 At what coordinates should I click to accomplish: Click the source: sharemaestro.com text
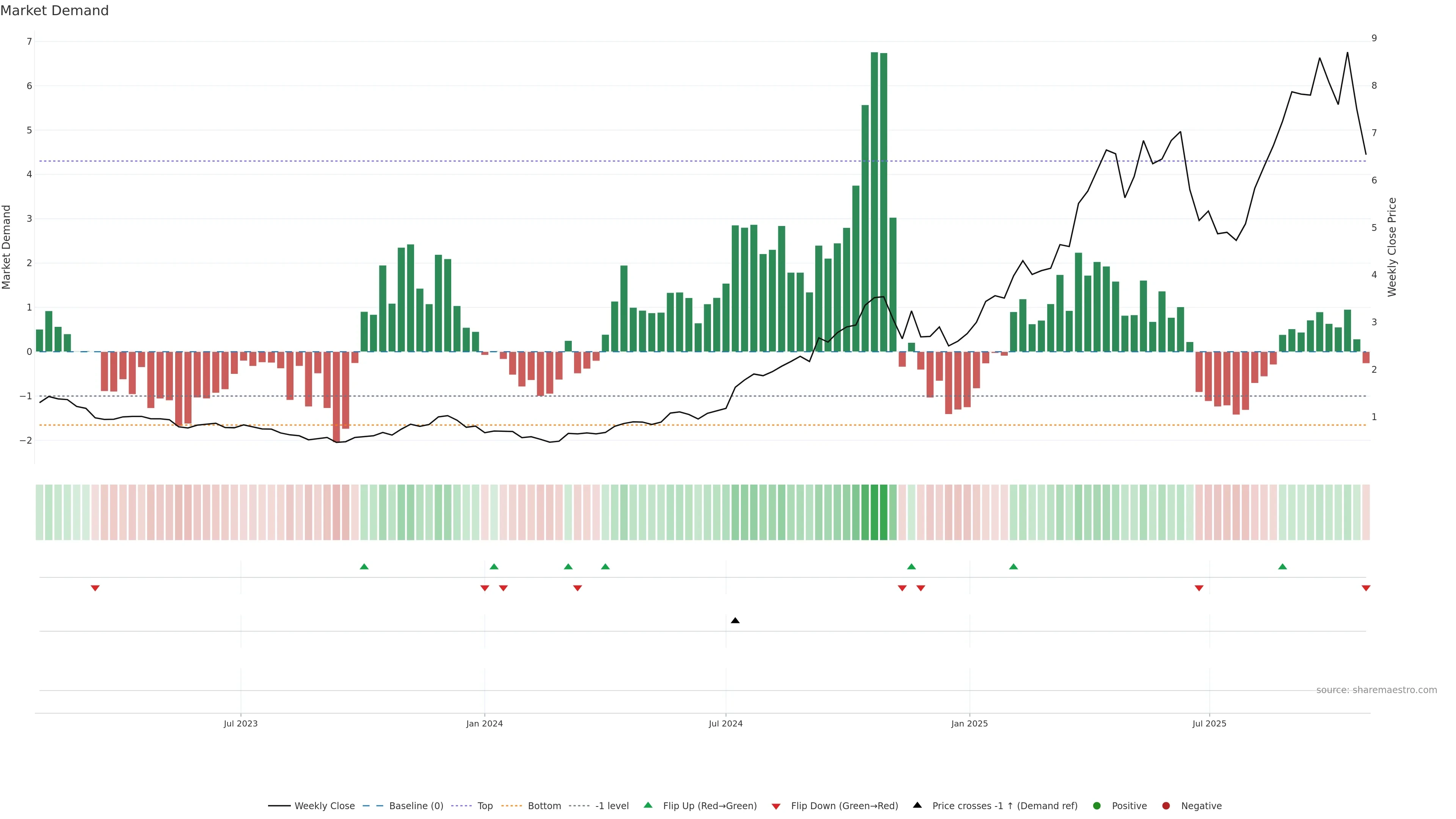point(1376,690)
